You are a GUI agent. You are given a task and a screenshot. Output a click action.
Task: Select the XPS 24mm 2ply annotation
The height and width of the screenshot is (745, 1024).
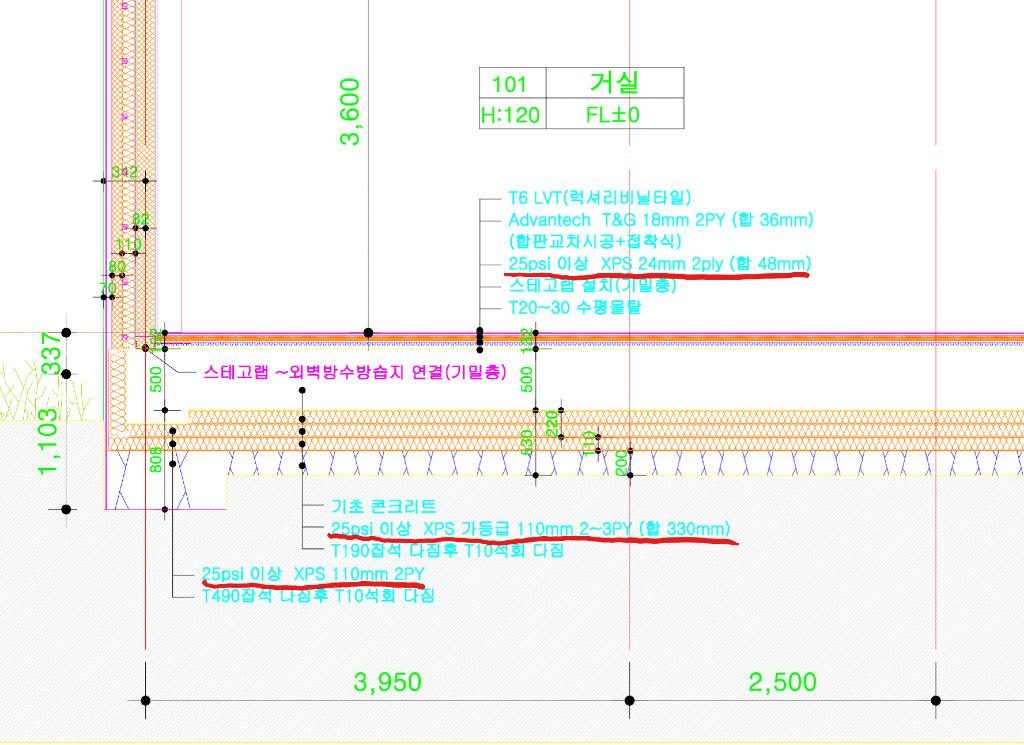[658, 264]
